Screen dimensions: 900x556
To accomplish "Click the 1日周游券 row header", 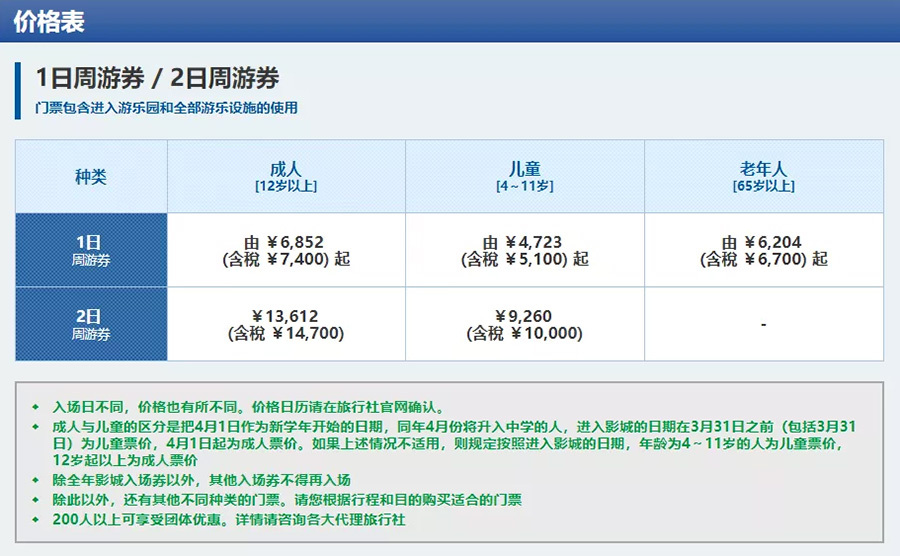I will [x=91, y=250].
